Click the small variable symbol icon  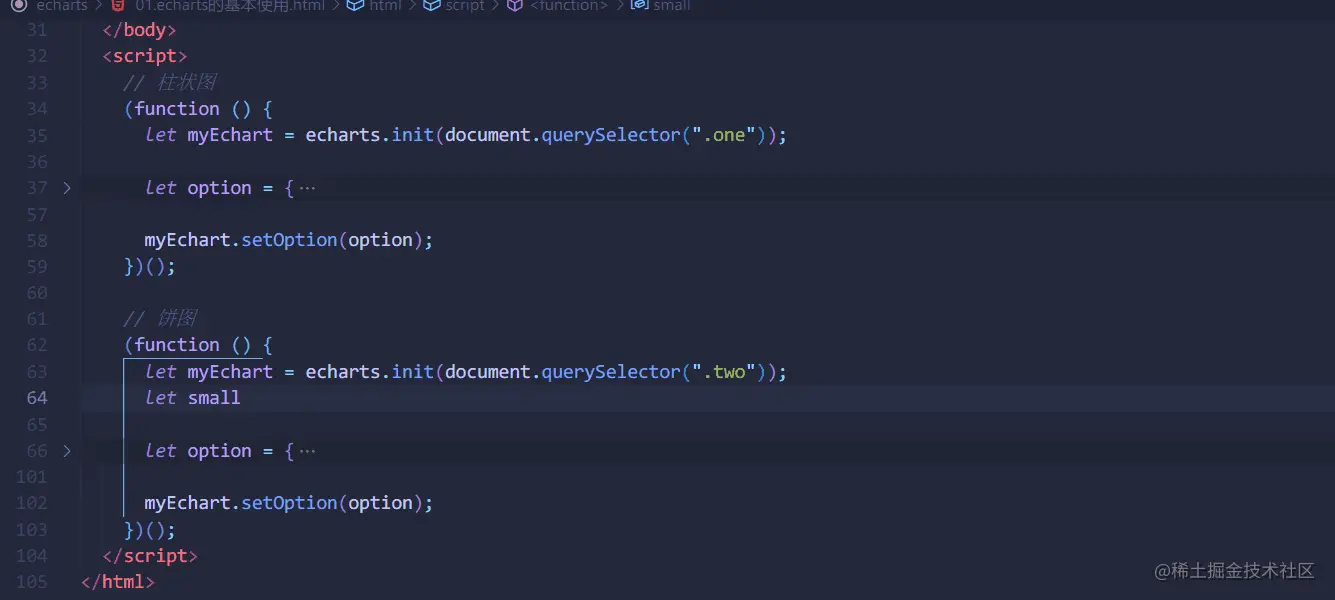click(x=638, y=5)
